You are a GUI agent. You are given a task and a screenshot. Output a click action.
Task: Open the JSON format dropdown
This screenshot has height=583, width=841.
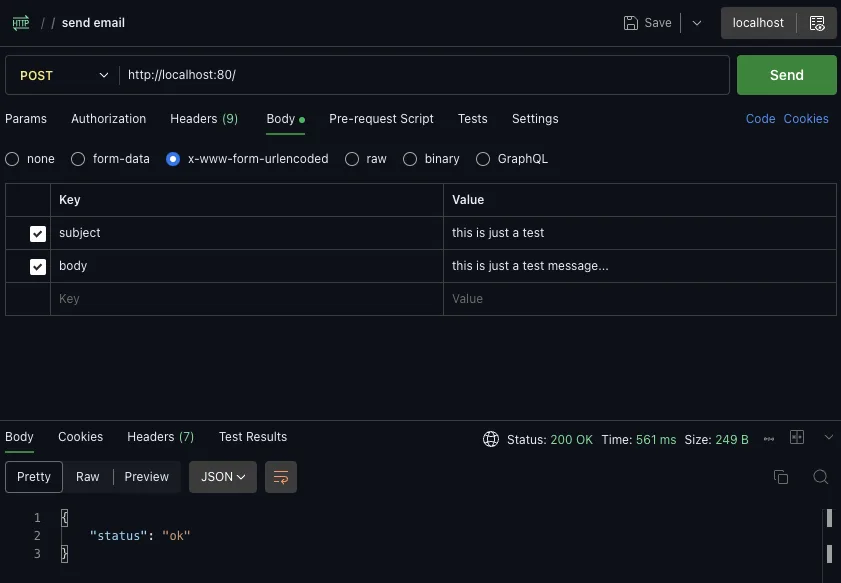(223, 477)
